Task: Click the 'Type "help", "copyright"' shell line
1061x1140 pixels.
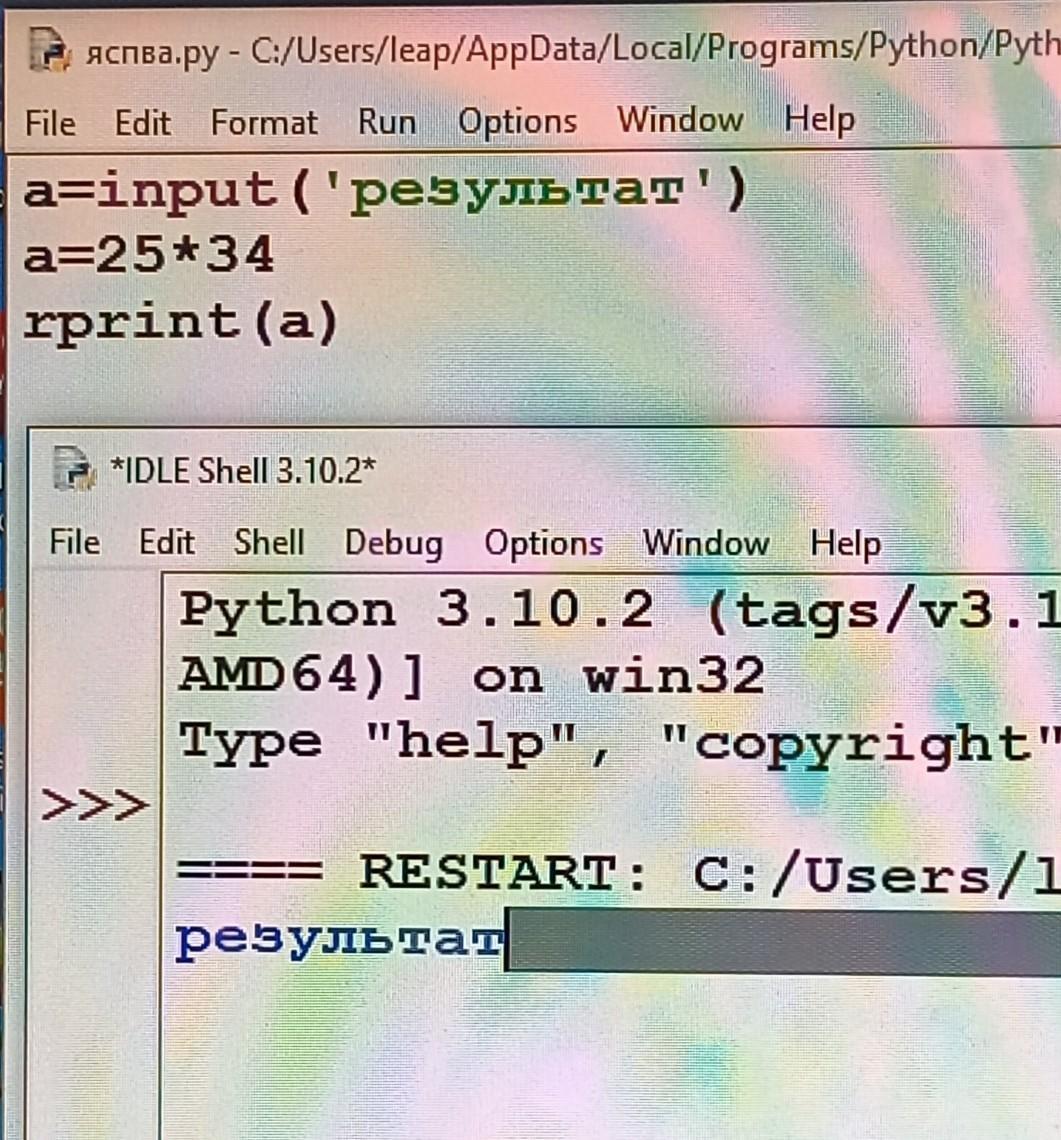Action: tap(620, 744)
